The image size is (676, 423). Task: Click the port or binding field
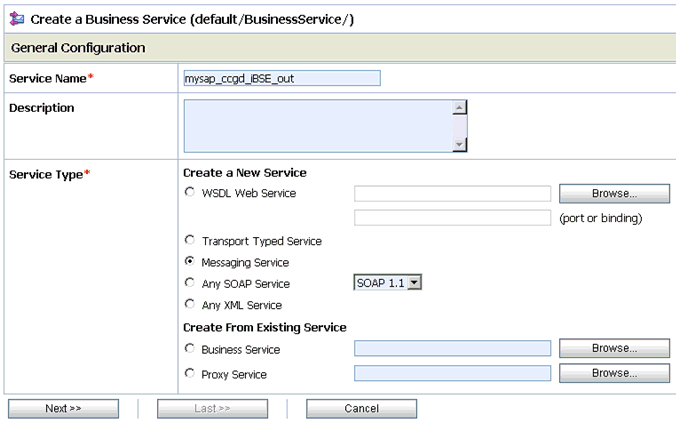click(452, 218)
